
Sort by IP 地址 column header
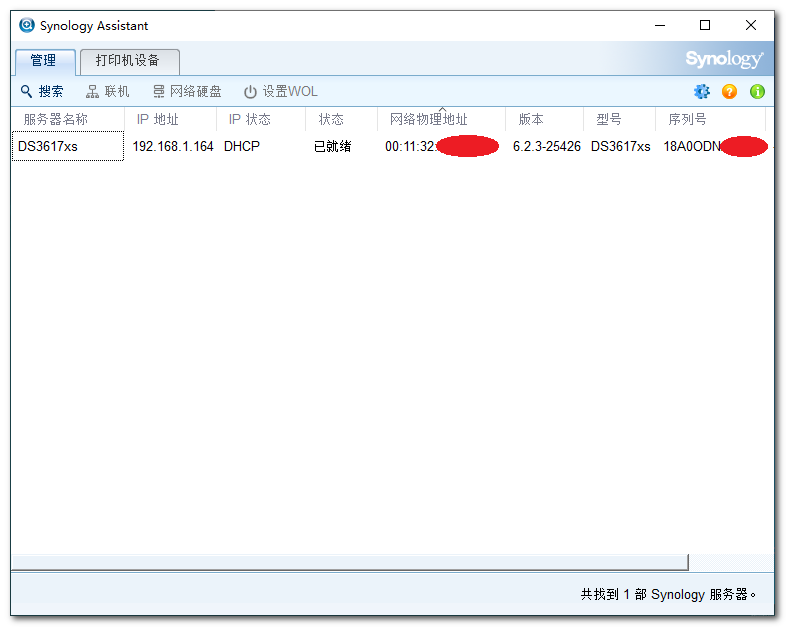170,119
